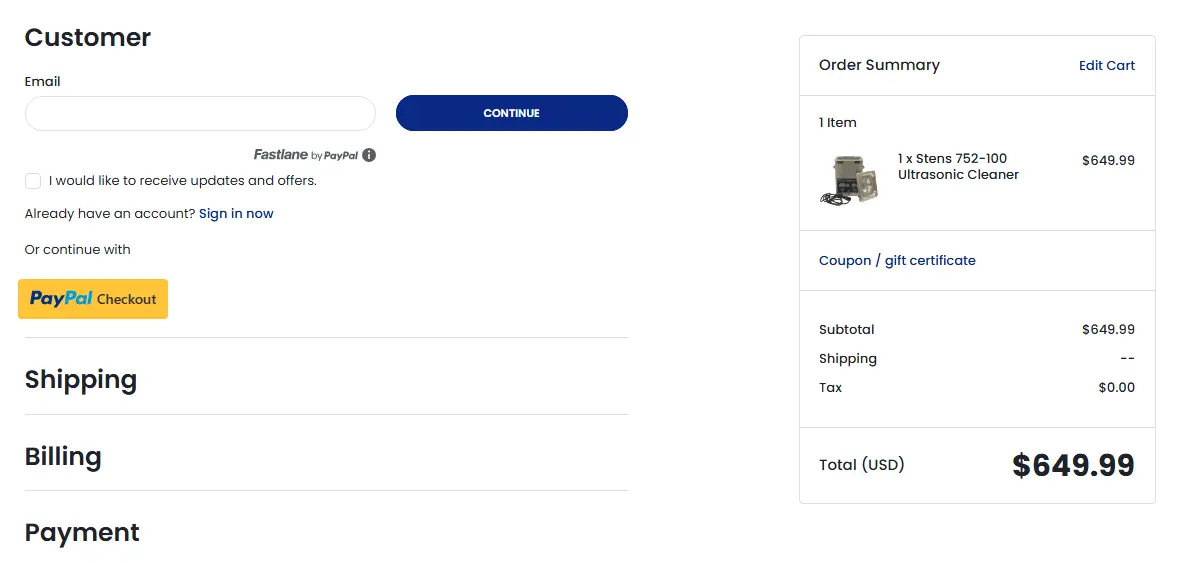Open the Sign in now link

236,214
